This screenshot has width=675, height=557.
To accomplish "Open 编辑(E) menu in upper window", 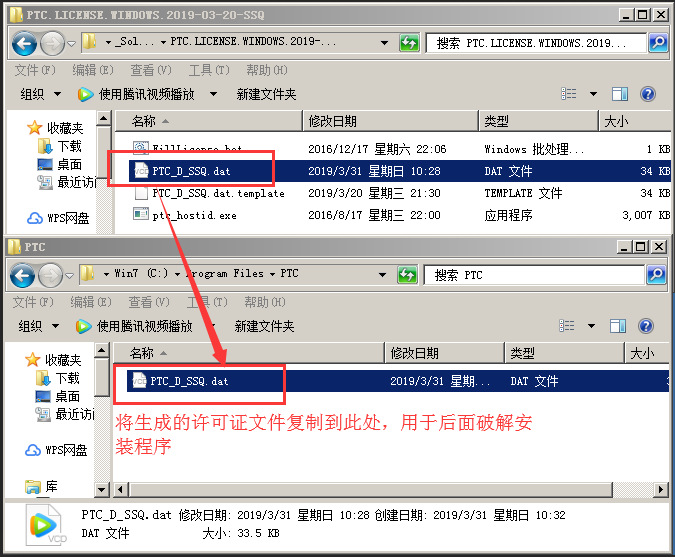I will click(93, 70).
